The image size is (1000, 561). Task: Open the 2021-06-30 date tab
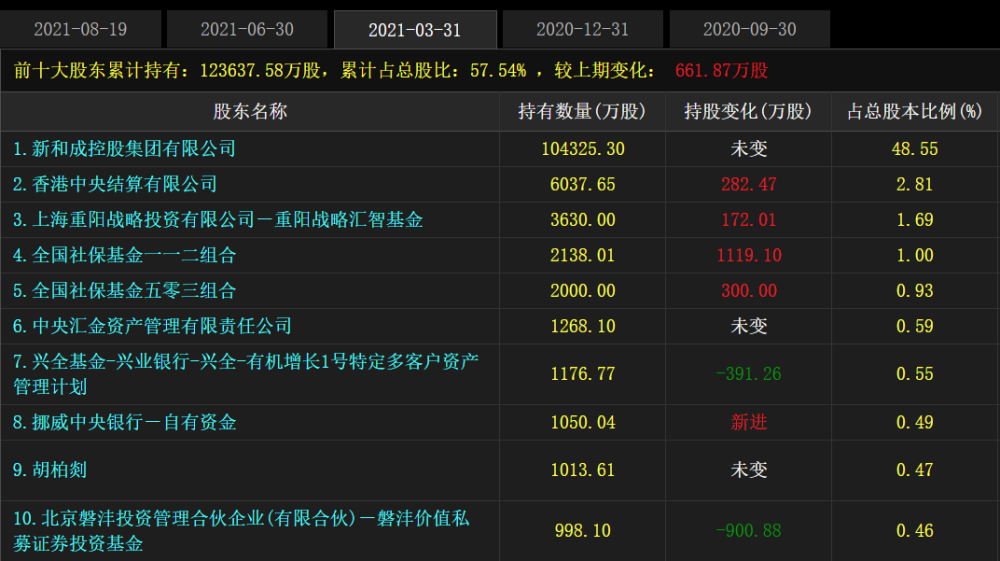pos(247,29)
